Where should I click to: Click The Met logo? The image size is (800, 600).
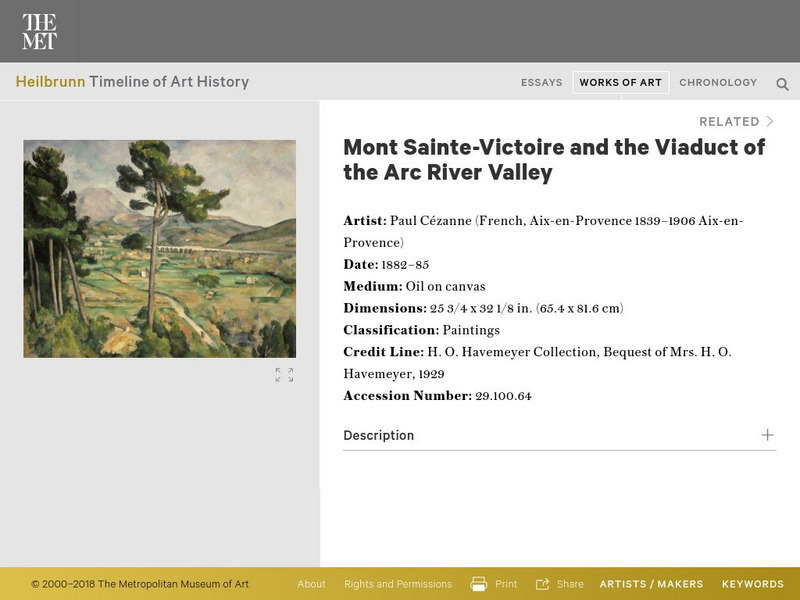39,32
